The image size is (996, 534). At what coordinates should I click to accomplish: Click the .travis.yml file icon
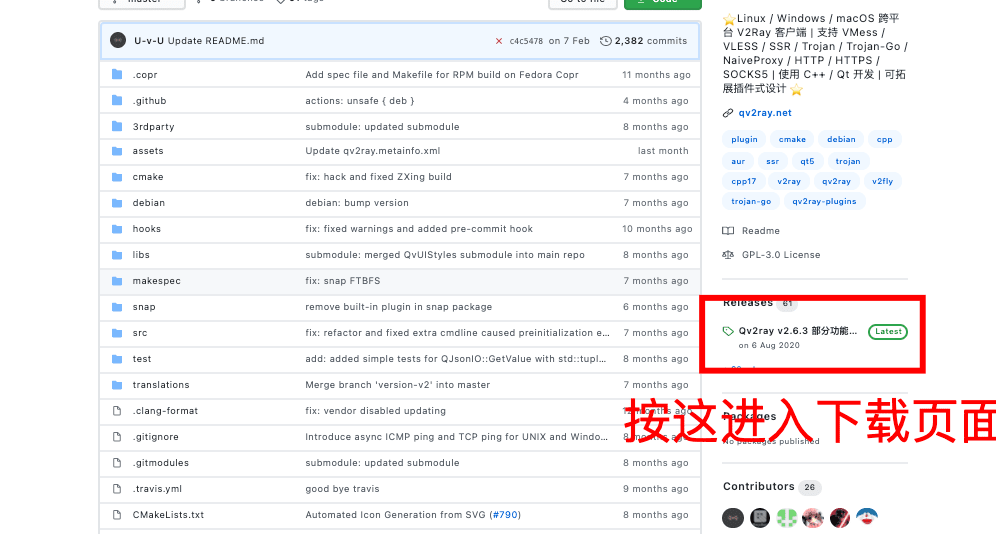(117, 489)
